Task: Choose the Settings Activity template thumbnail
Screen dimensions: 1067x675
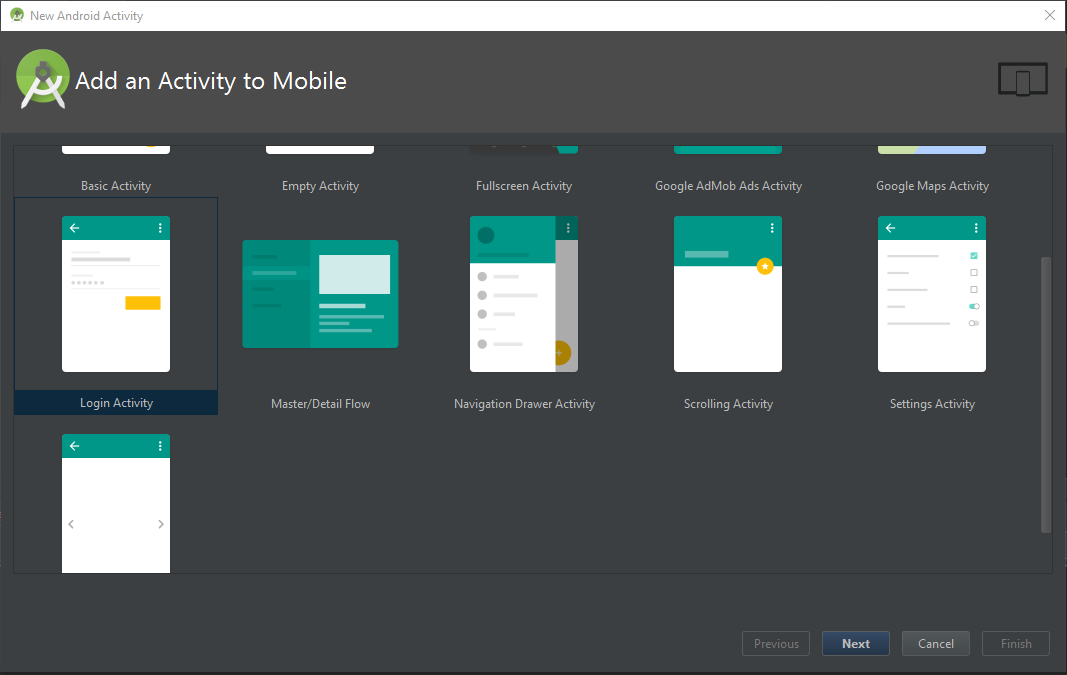Action: pyautogui.click(x=932, y=294)
